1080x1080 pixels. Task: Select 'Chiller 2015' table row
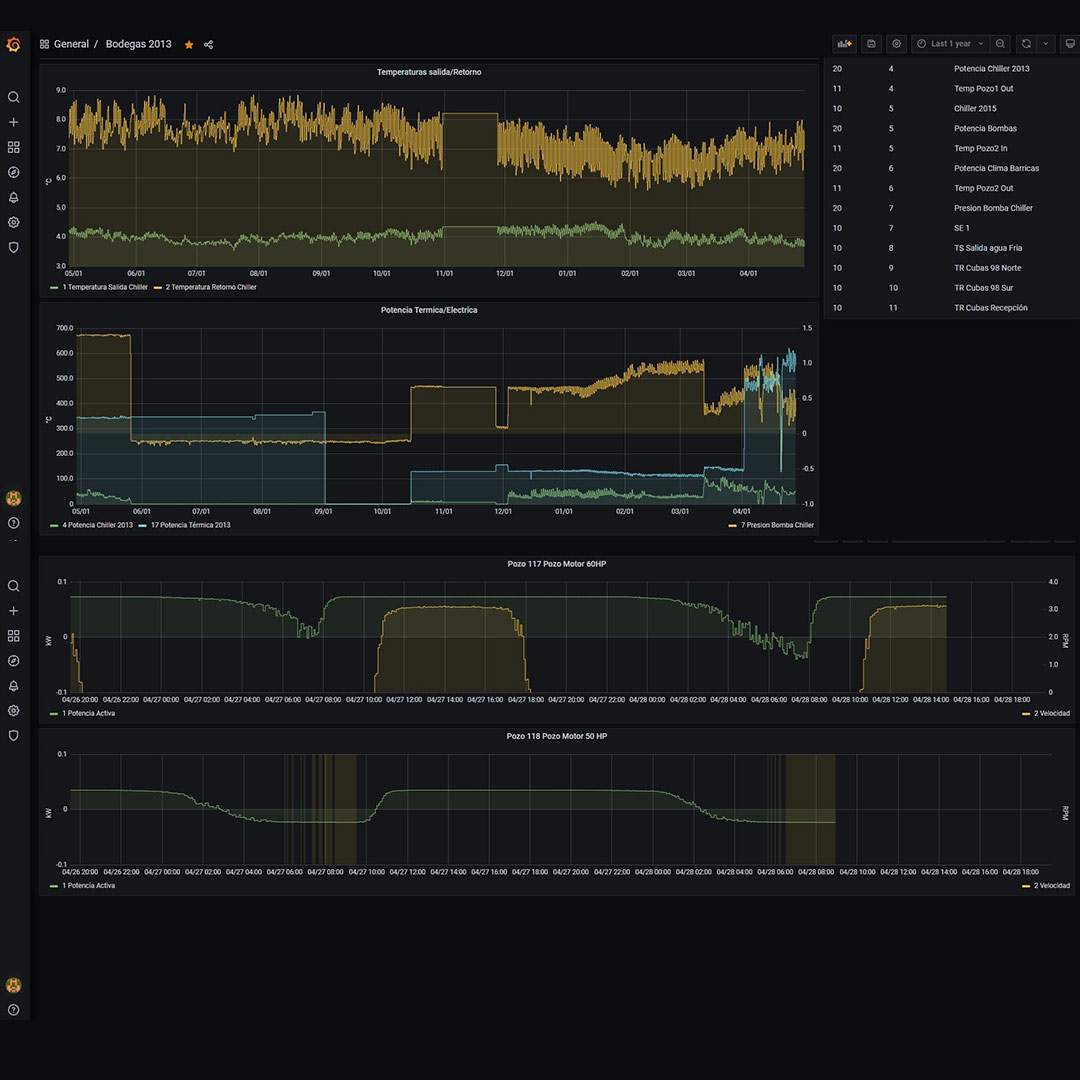pos(951,109)
